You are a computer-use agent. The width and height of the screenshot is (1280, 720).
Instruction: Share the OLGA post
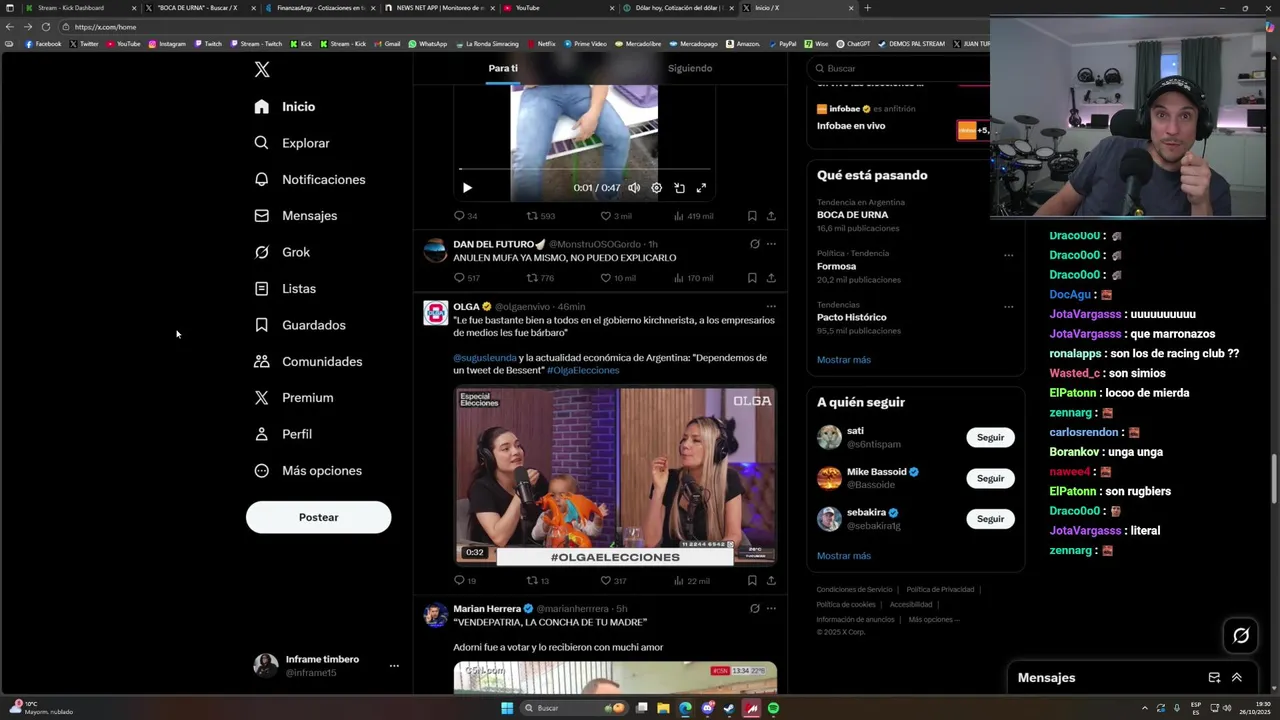click(771, 580)
